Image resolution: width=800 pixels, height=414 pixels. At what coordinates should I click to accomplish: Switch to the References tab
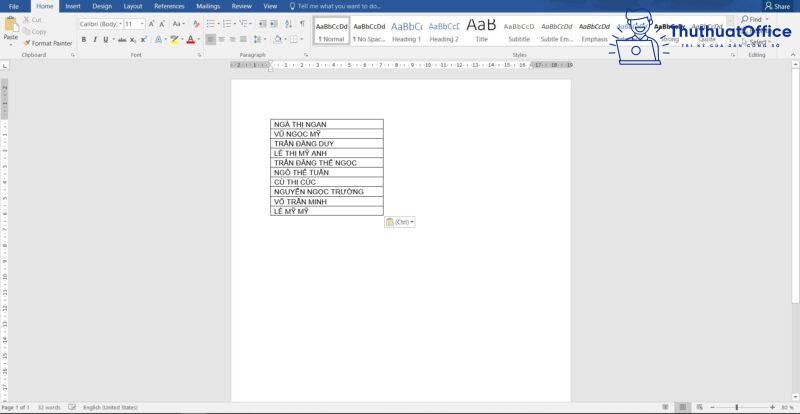point(169,7)
